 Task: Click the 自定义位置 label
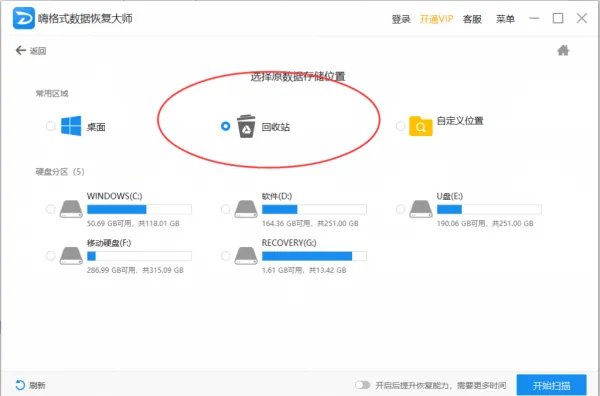460,121
